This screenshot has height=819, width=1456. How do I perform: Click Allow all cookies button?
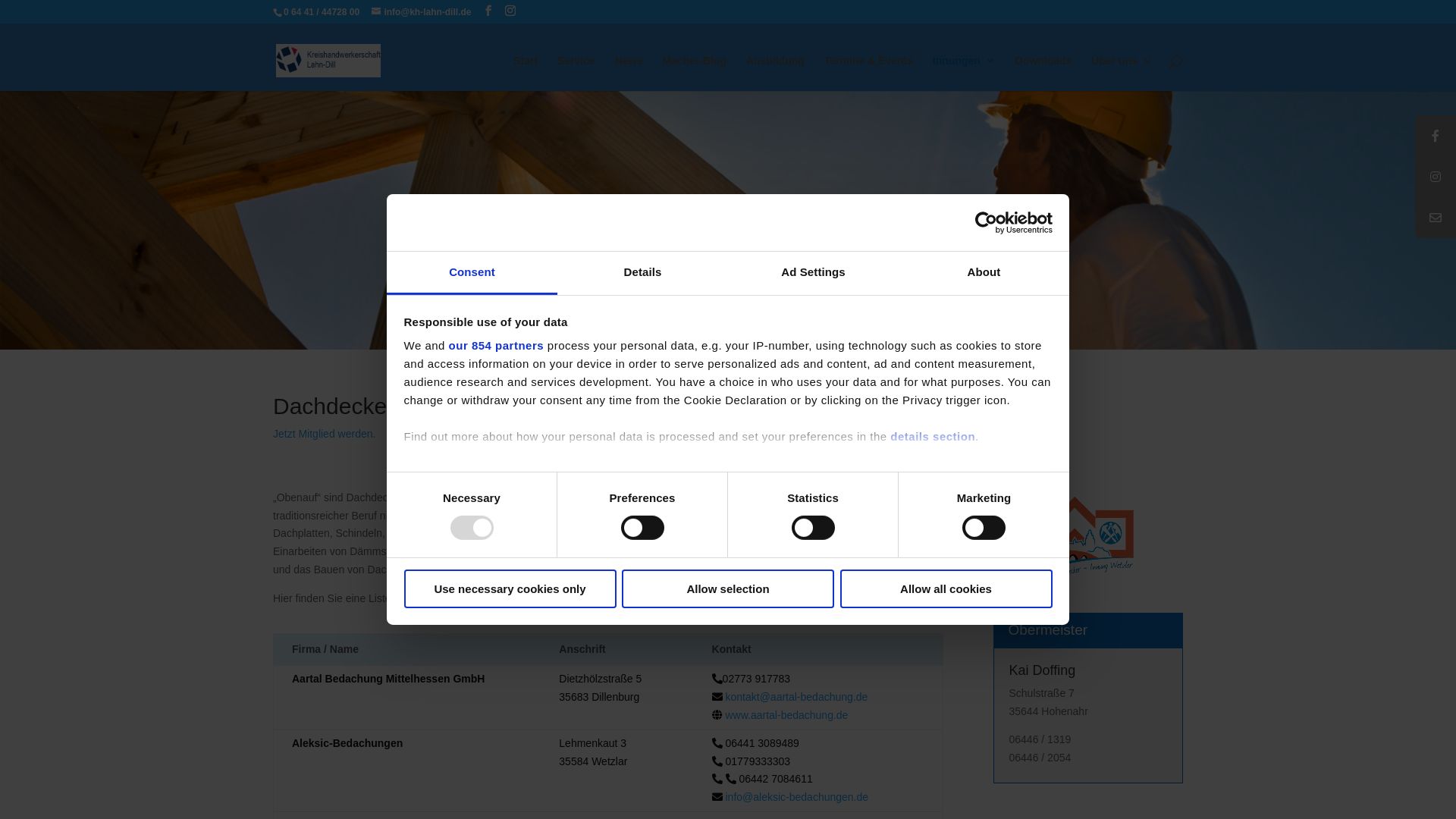click(x=946, y=588)
